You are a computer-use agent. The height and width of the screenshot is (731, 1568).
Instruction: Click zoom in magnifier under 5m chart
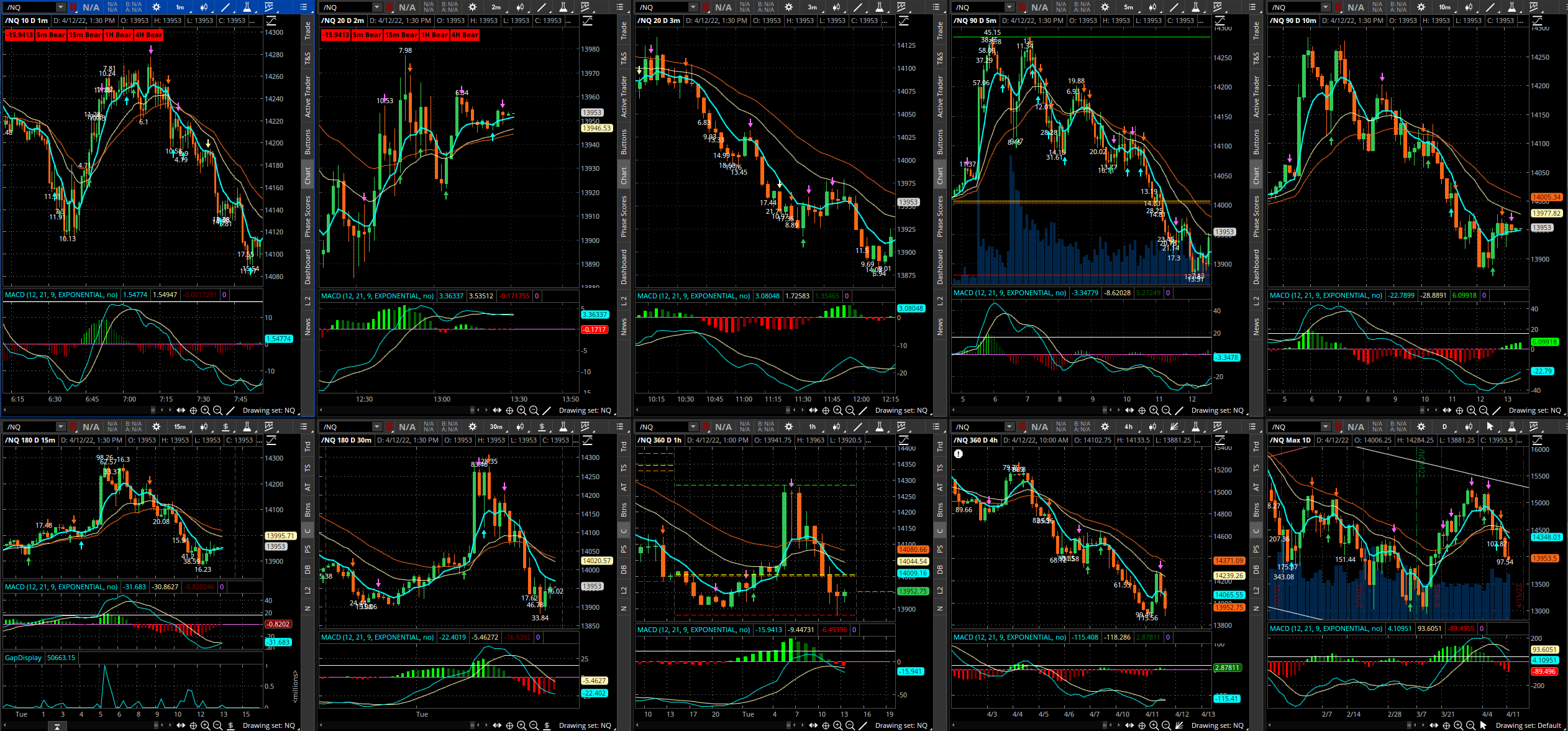[x=1154, y=410]
